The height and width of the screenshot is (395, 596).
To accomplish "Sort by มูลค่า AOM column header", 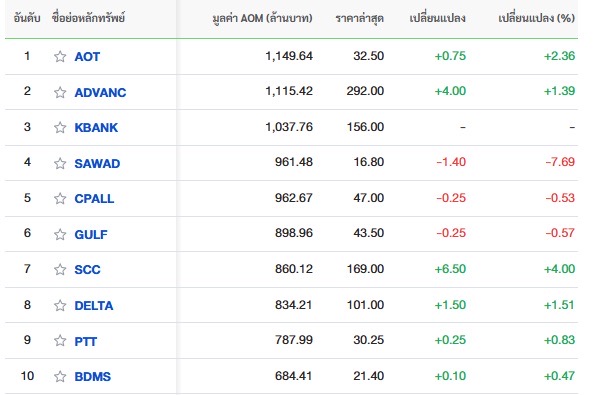I will pyautogui.click(x=262, y=18).
